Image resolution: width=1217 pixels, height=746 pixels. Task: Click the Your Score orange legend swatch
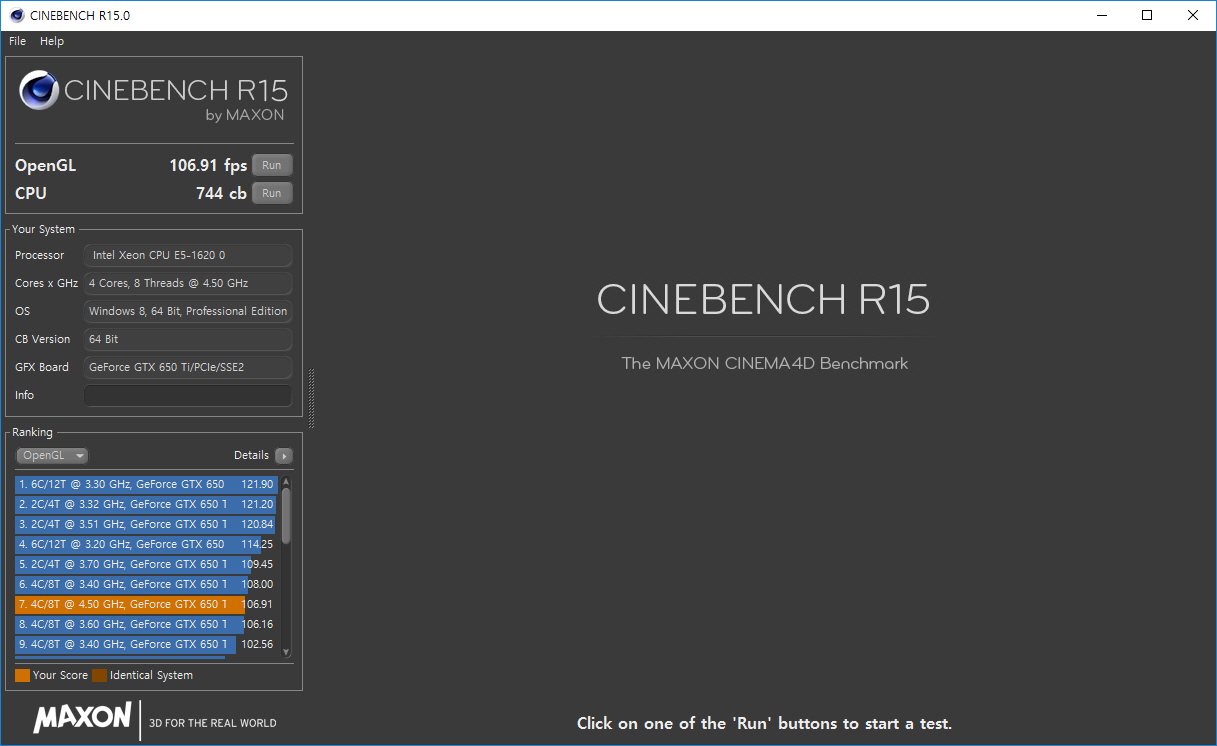click(22, 675)
